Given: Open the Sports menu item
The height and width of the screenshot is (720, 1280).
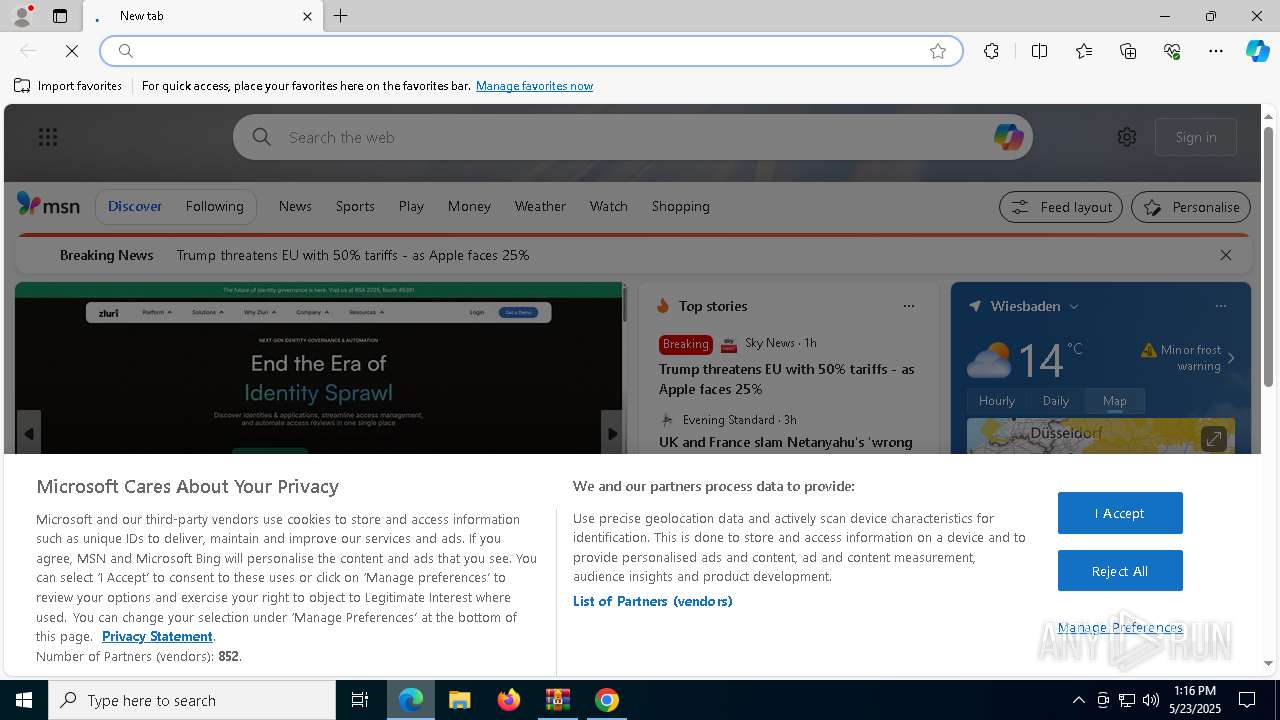Looking at the screenshot, I should point(355,206).
